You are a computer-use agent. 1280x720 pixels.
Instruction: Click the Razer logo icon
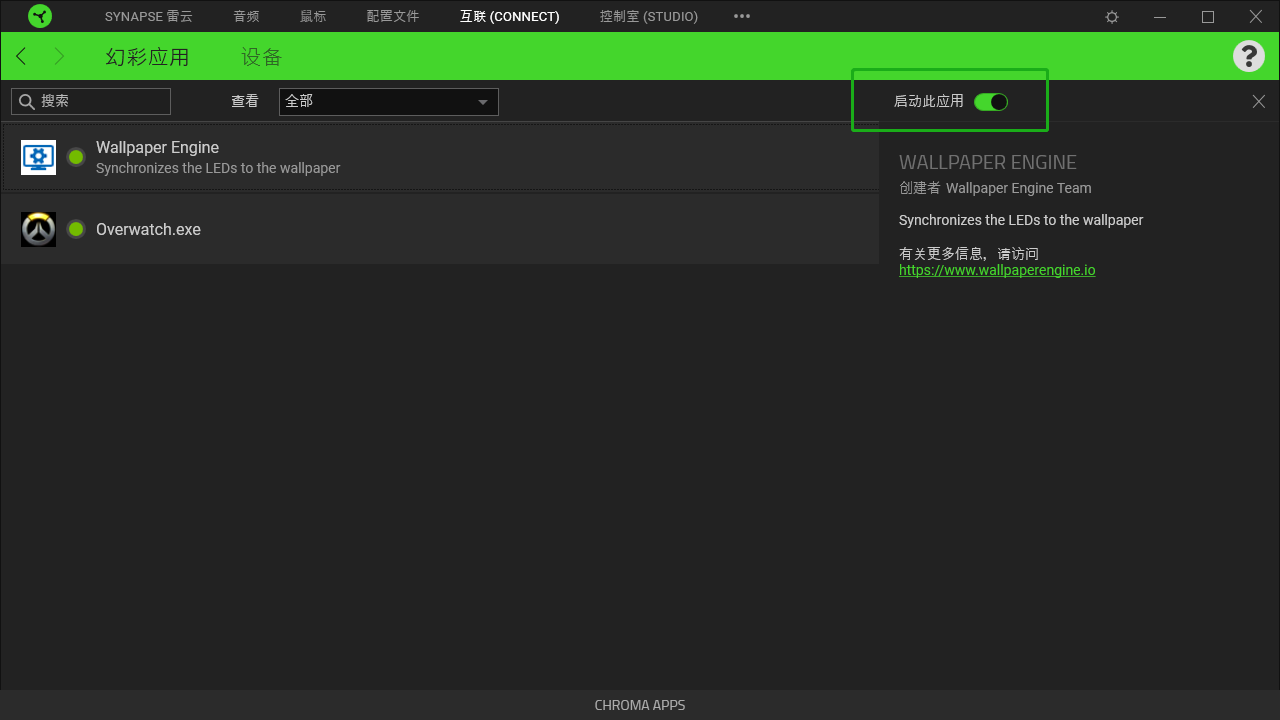tap(40, 16)
